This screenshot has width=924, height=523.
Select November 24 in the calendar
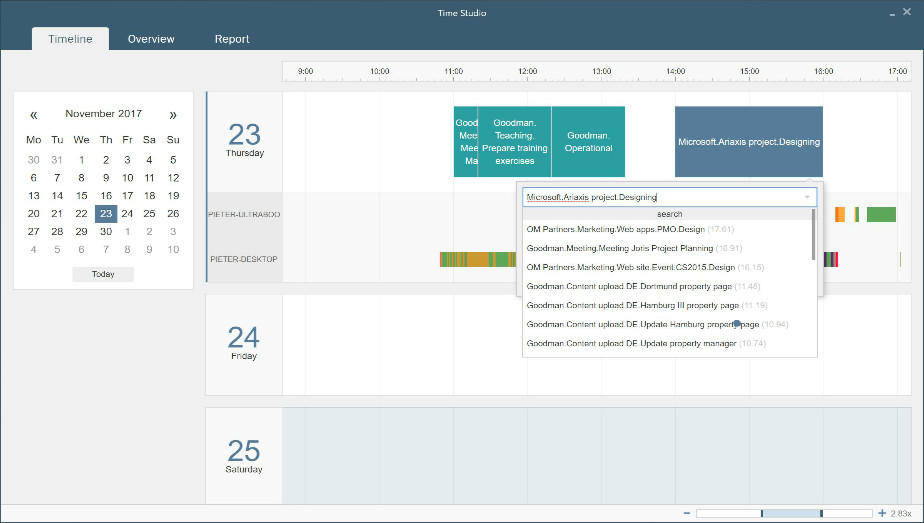(127, 214)
